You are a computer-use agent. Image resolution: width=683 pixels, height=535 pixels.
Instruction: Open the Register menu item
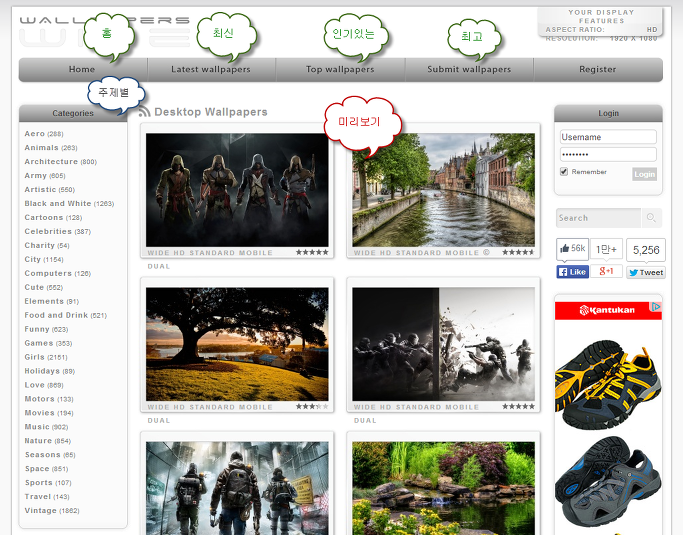point(598,69)
